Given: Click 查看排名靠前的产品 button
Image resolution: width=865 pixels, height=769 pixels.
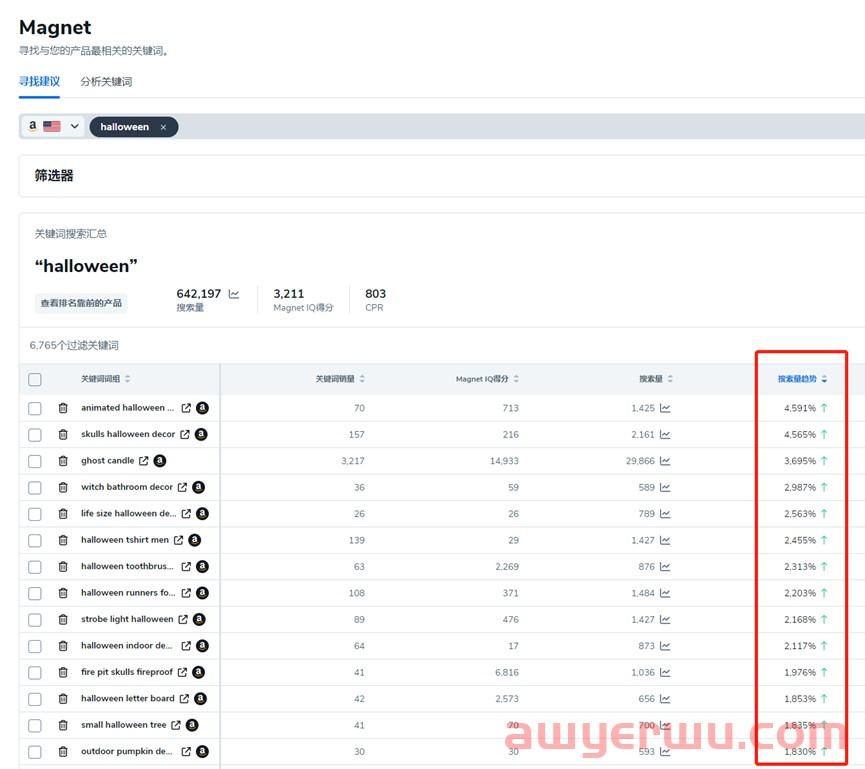Looking at the screenshot, I should 81,303.
